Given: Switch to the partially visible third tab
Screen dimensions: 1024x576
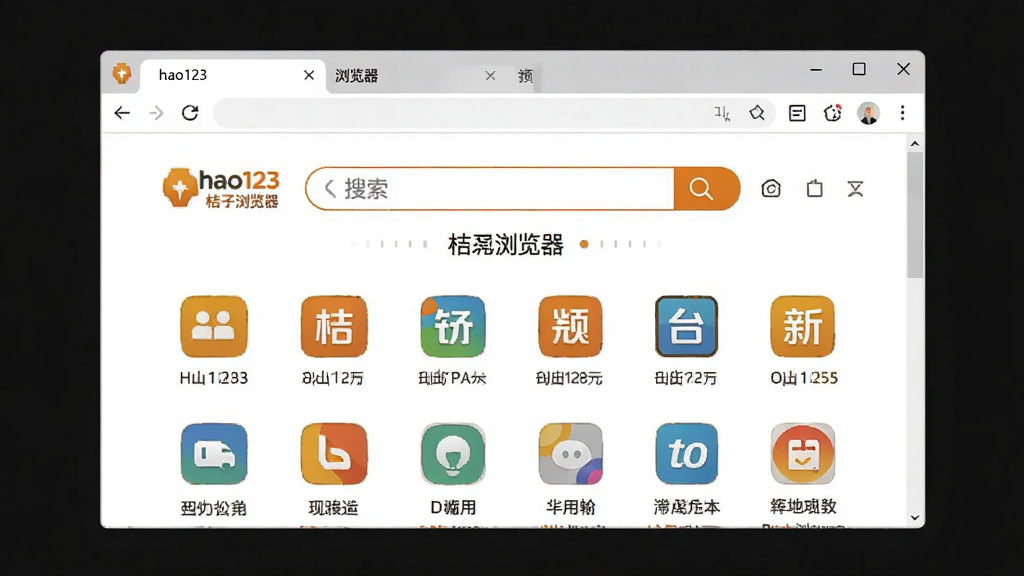Looking at the screenshot, I should point(526,76).
